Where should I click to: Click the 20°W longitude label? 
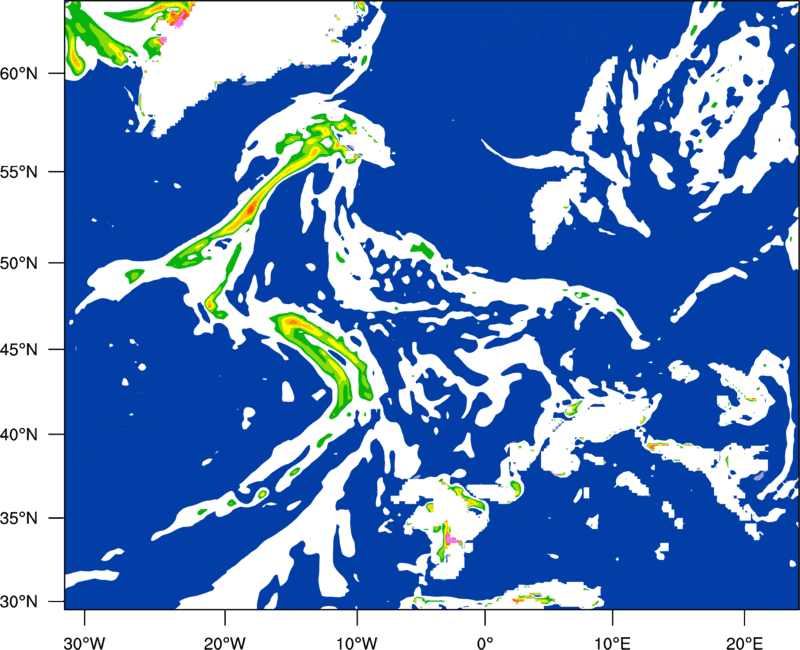pos(225,643)
